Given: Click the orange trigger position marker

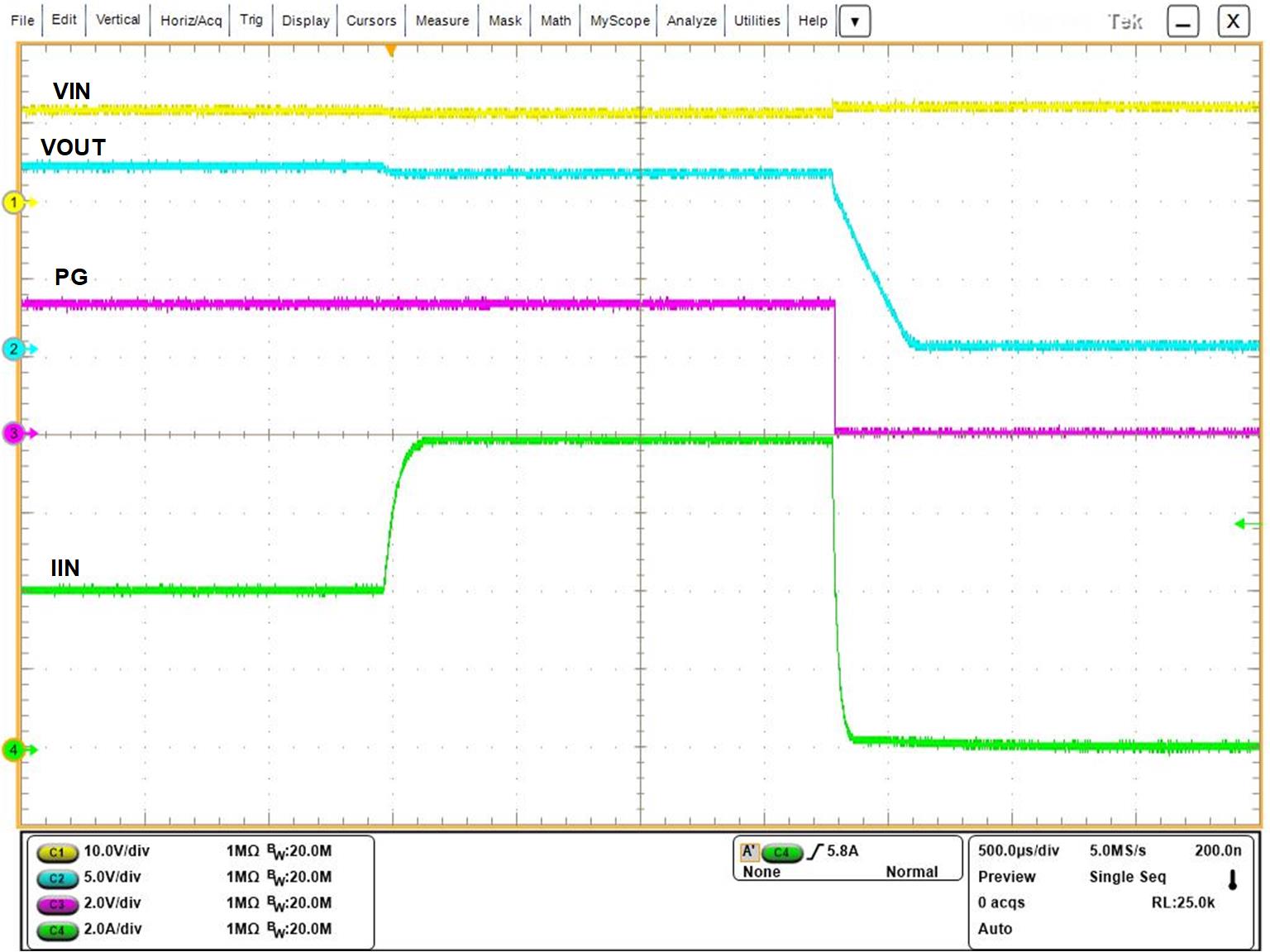Looking at the screenshot, I should (391, 51).
